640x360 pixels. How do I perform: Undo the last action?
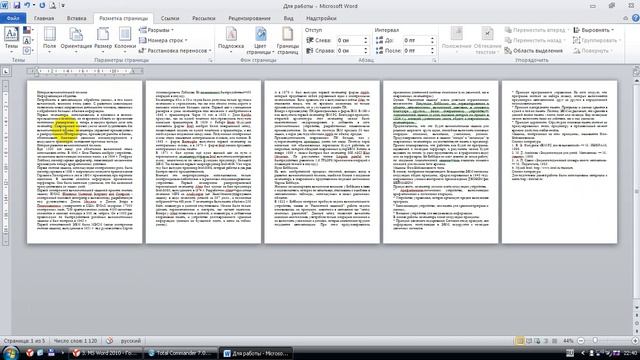coord(27,6)
